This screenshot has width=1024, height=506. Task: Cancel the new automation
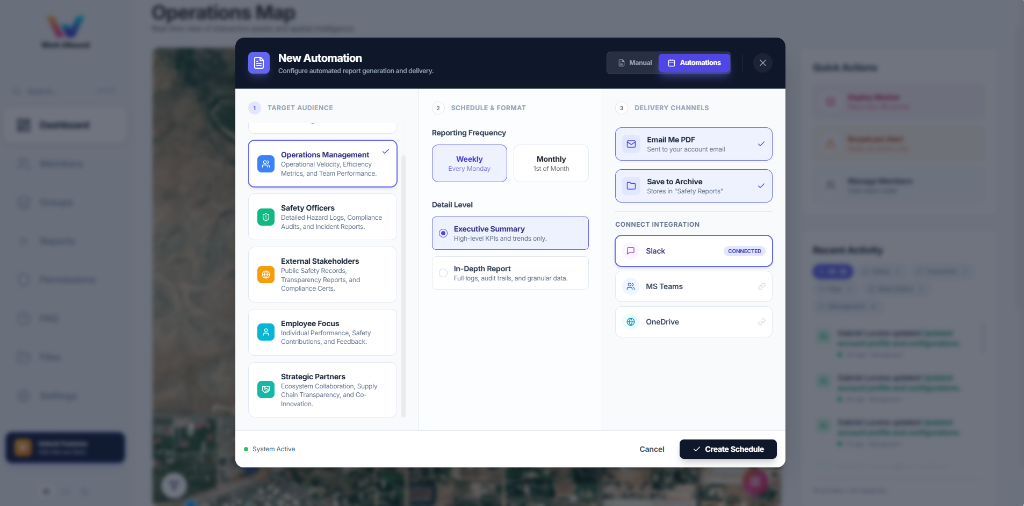pyautogui.click(x=652, y=449)
